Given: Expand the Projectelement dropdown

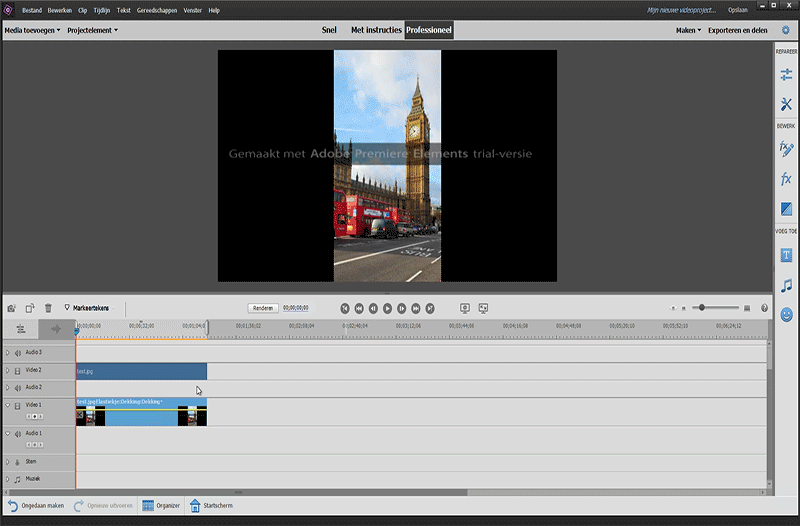Looking at the screenshot, I should pyautogui.click(x=92, y=30).
